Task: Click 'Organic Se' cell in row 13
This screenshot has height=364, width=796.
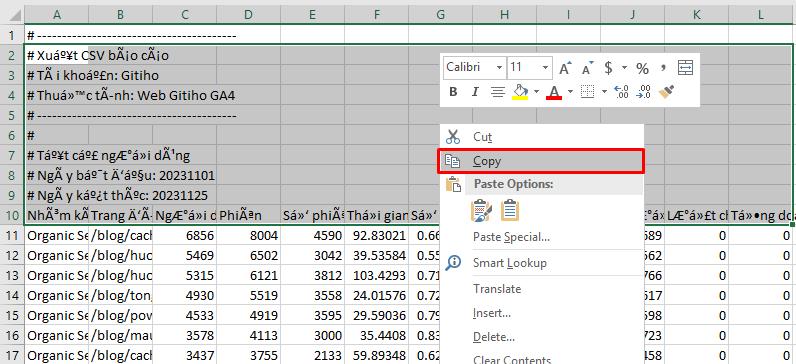Action: 56,276
